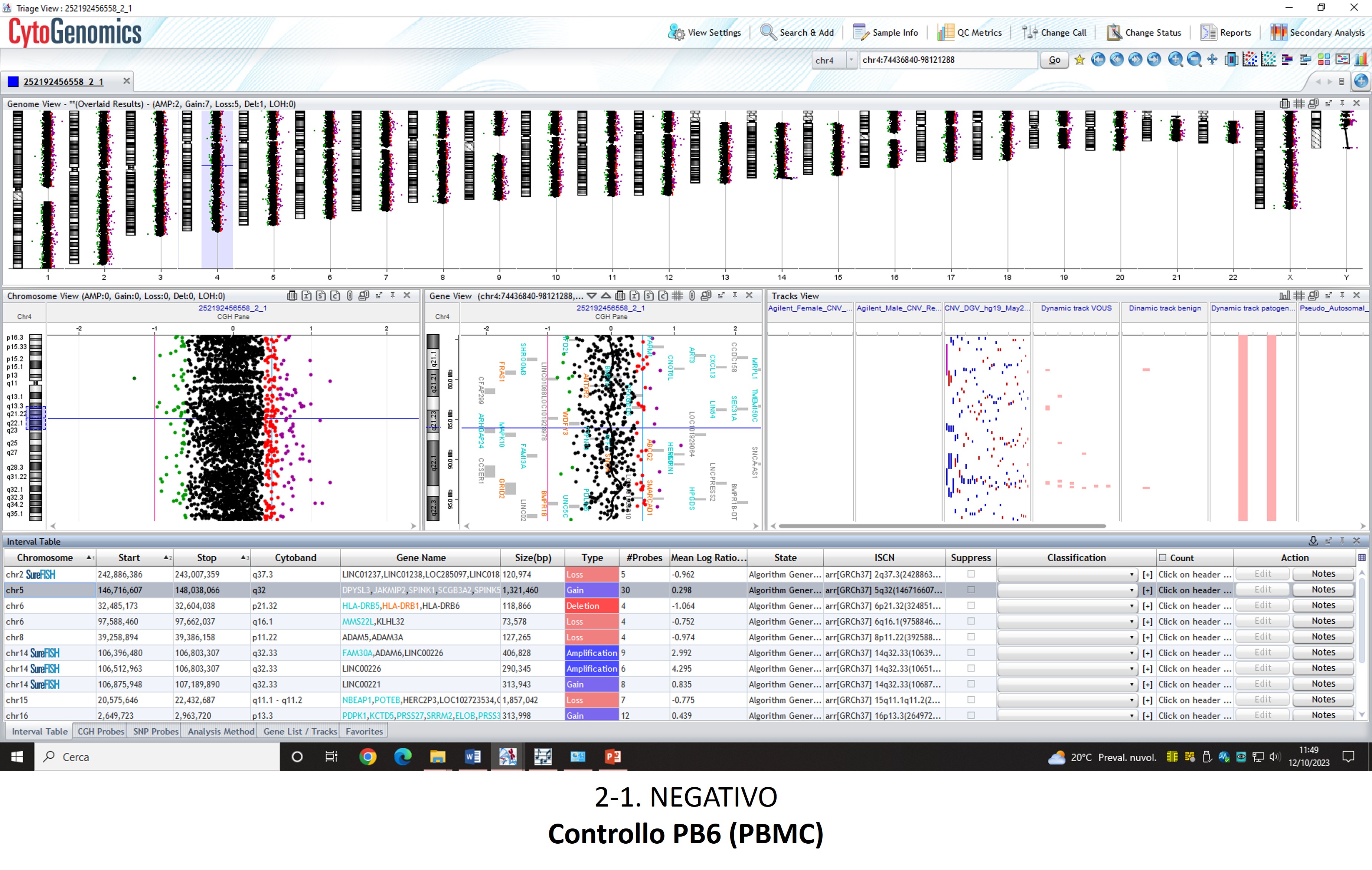This screenshot has height=870, width=1372.
Task: Toggle the Count header checkbox
Action: (x=1162, y=558)
